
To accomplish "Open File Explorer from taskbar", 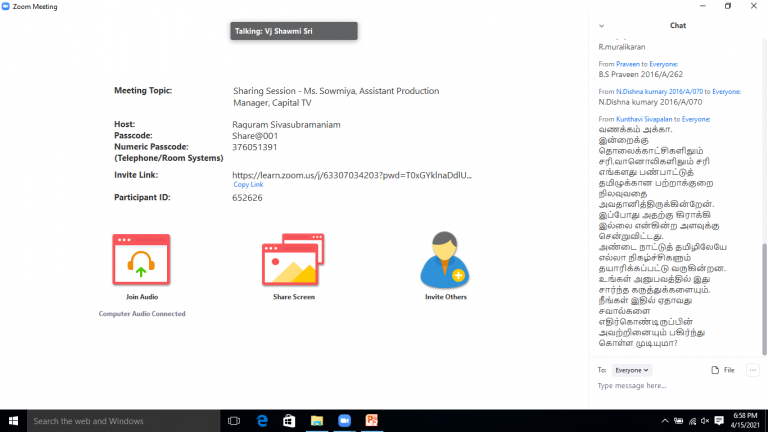I will 317,421.
